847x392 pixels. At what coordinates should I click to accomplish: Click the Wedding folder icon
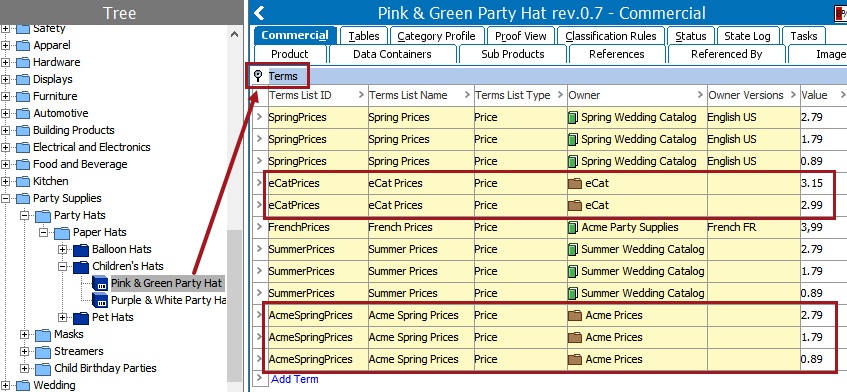point(23,386)
